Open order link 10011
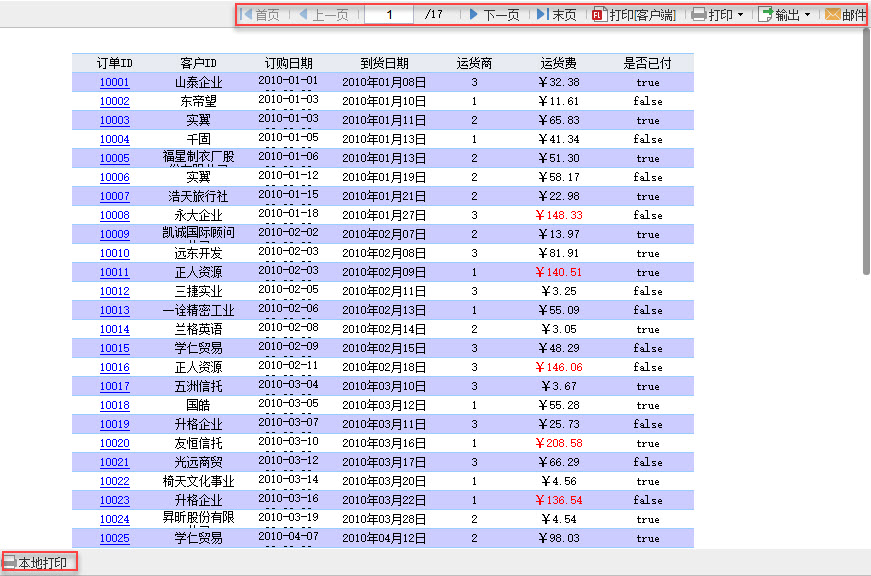The height and width of the screenshot is (576, 871). [x=114, y=272]
